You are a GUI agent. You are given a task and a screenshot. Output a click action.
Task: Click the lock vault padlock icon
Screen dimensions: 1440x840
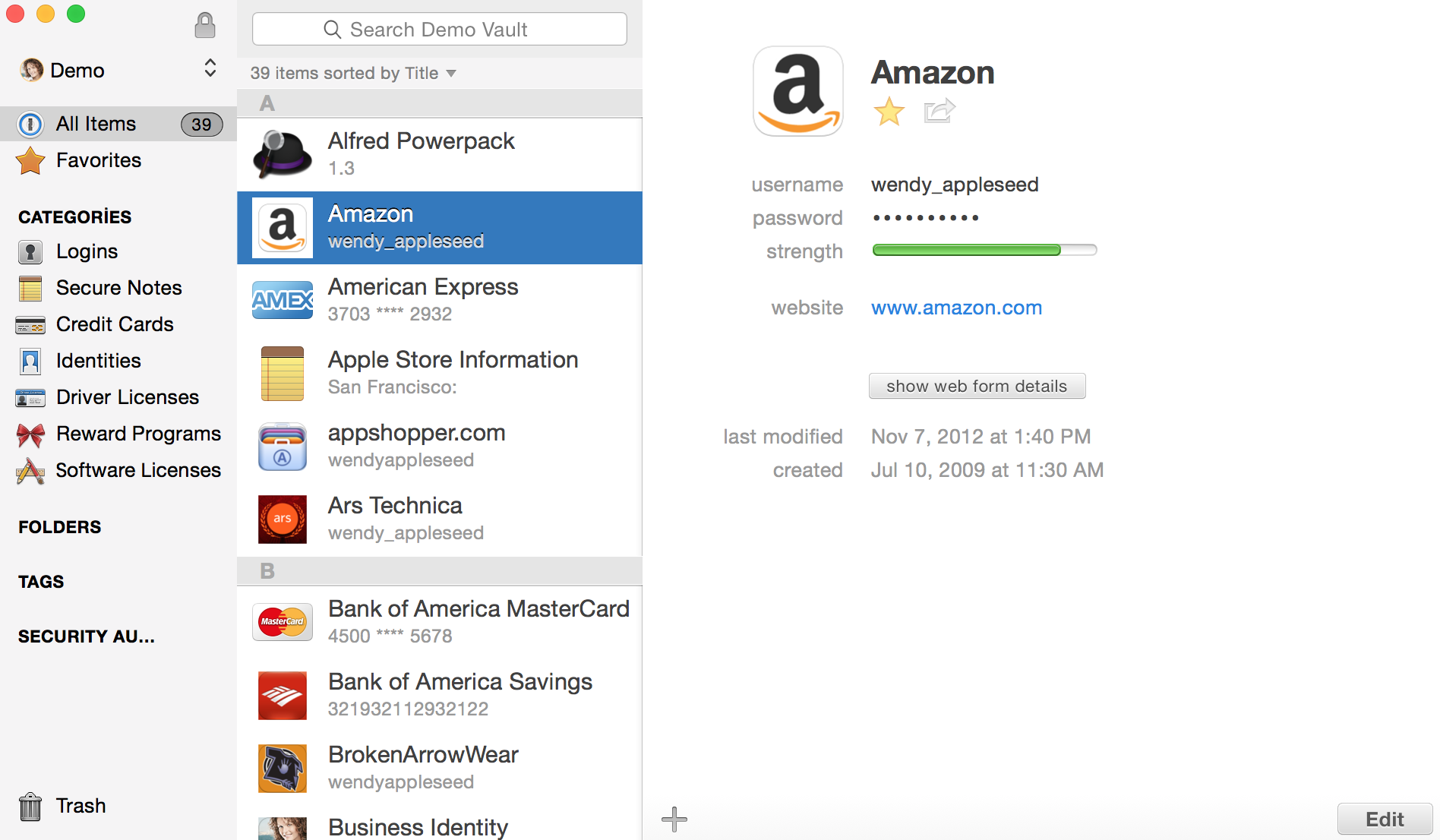(204, 26)
